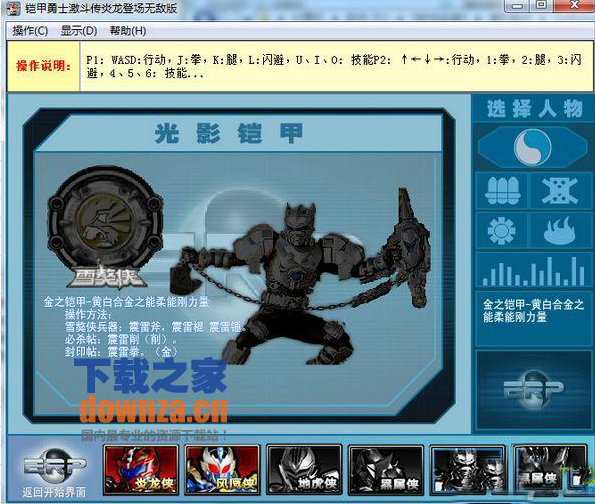The height and width of the screenshot is (504, 595).
Task: Open the 操作(C) menu
Action: (30, 31)
